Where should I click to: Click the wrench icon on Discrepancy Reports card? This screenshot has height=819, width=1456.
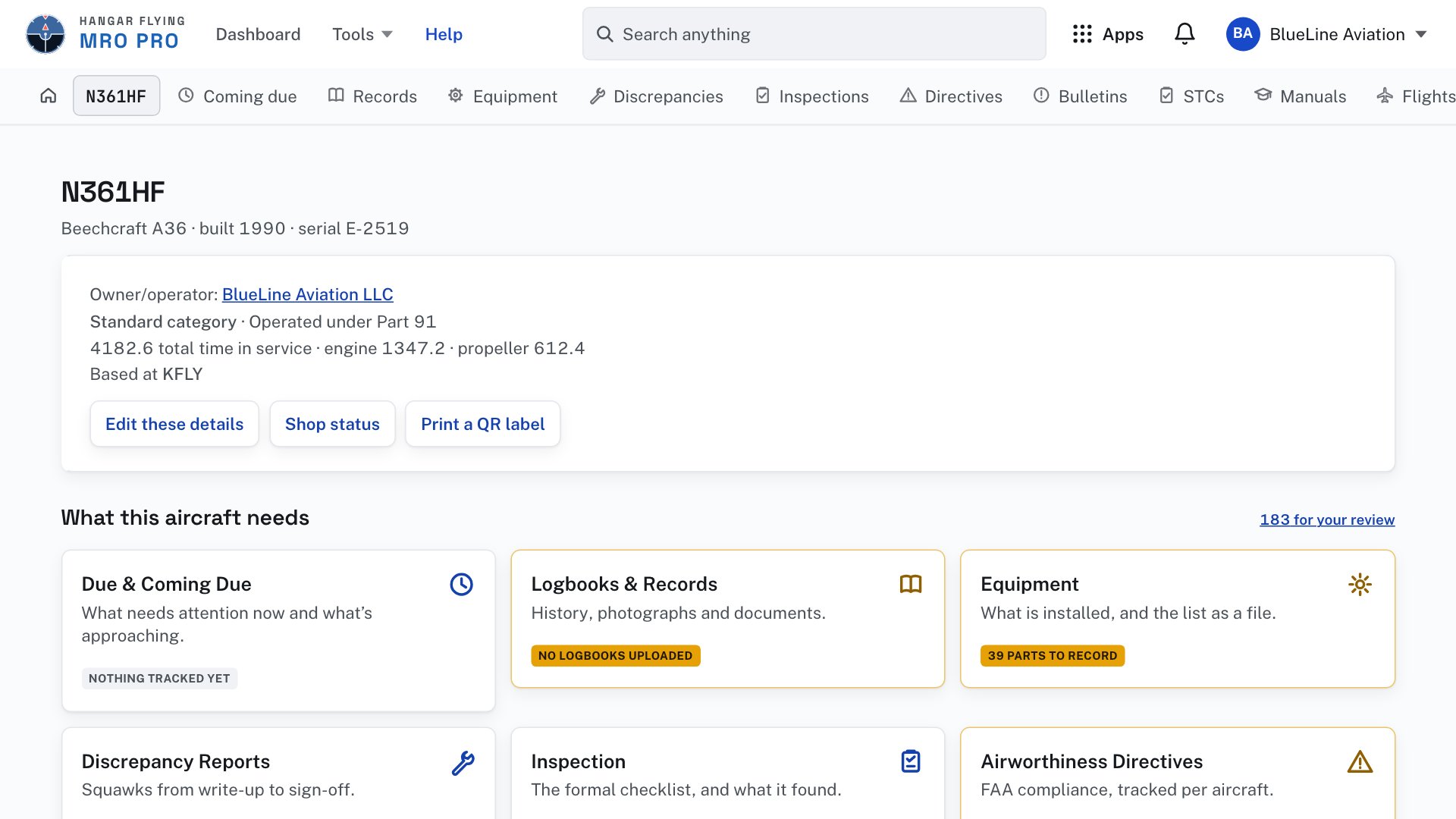point(463,763)
